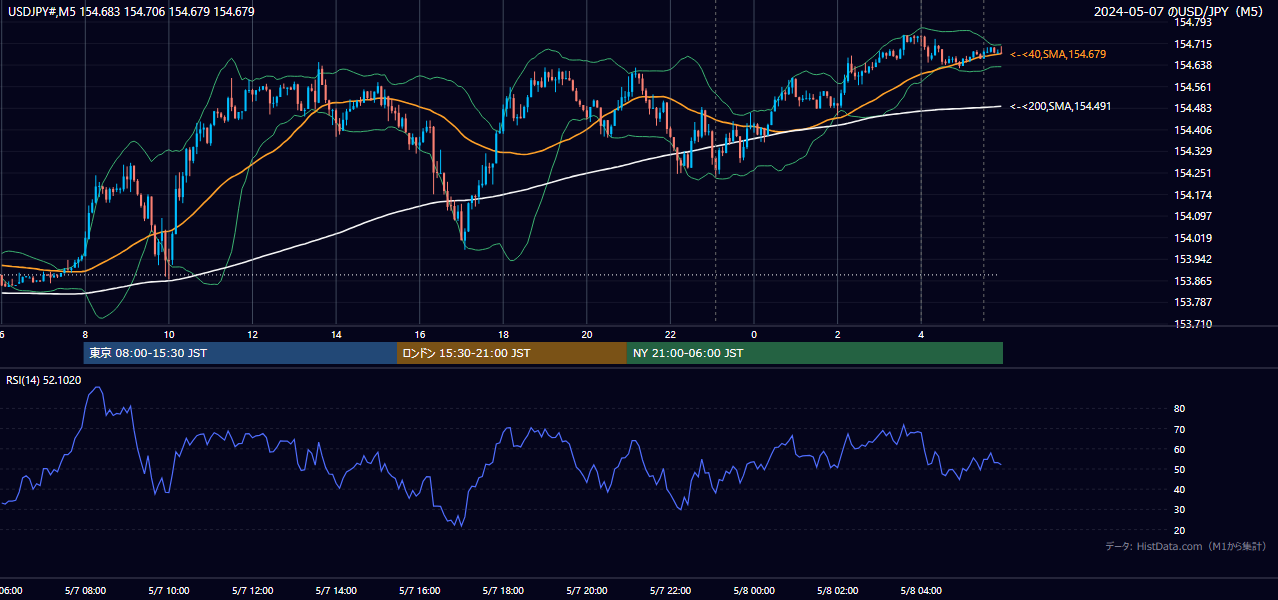Click price axis value 153.787
The height and width of the screenshot is (600, 1278).
click(1193, 302)
